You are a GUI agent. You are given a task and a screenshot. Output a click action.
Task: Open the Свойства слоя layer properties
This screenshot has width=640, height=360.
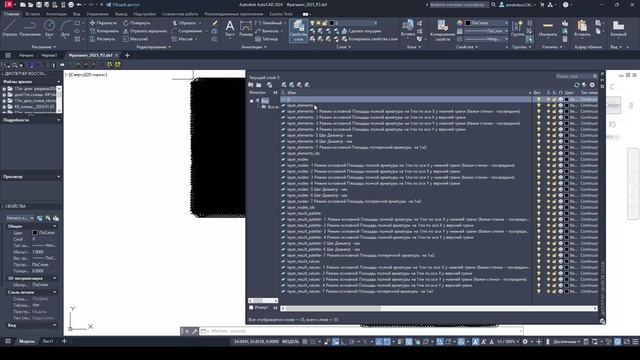point(298,31)
